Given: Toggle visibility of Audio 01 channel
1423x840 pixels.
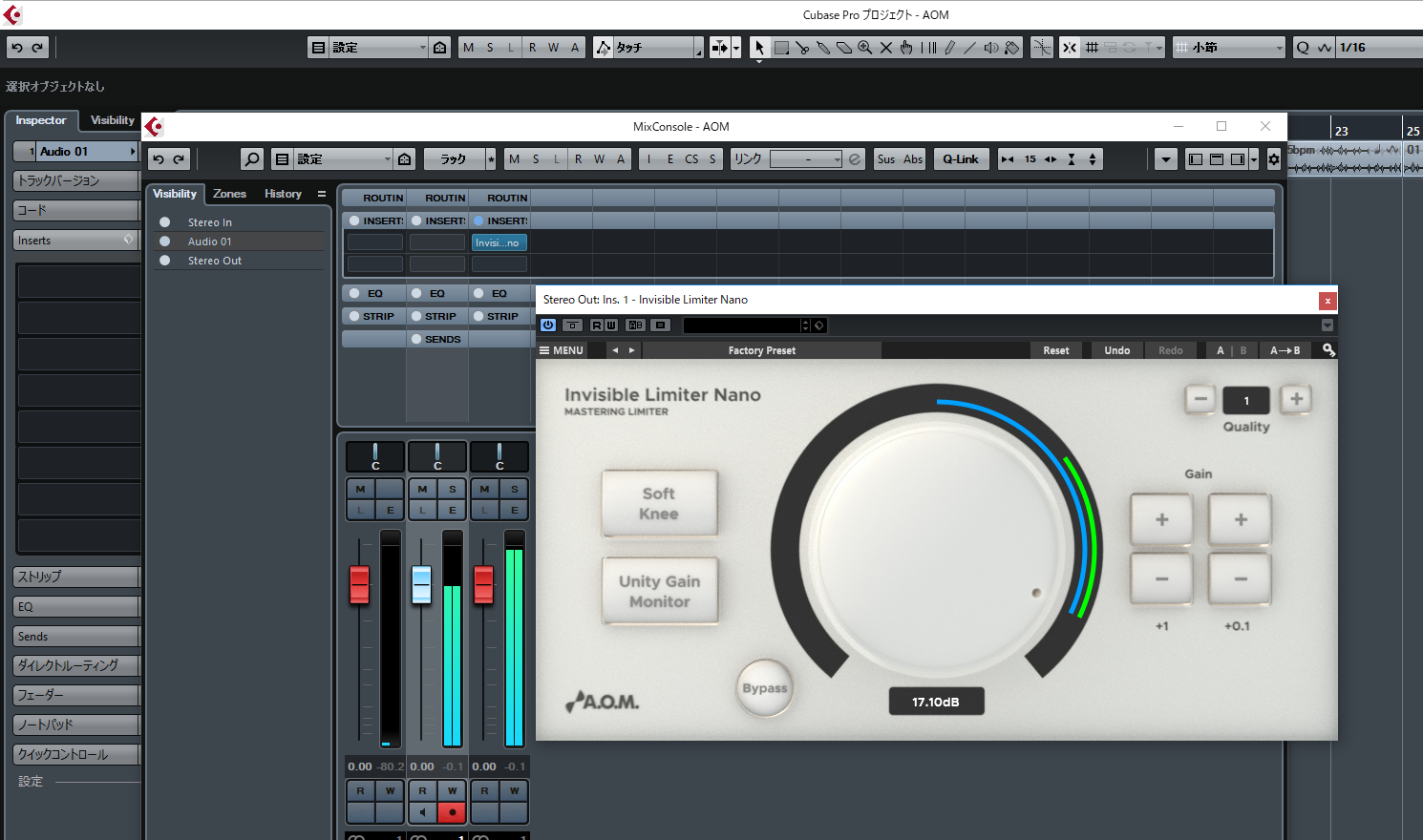Looking at the screenshot, I should coord(164,241).
